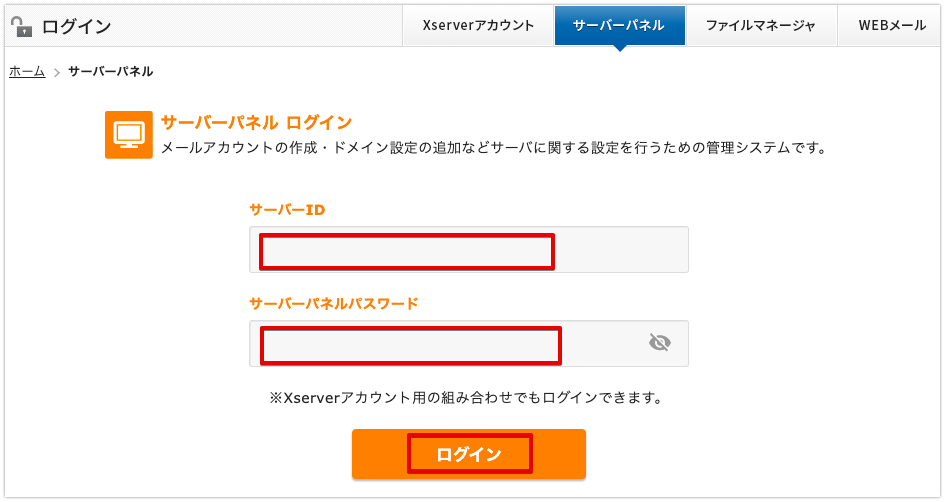The width and height of the screenshot is (945, 502).
Task: Click the blue arrow under the active tab
Action: 620,48
